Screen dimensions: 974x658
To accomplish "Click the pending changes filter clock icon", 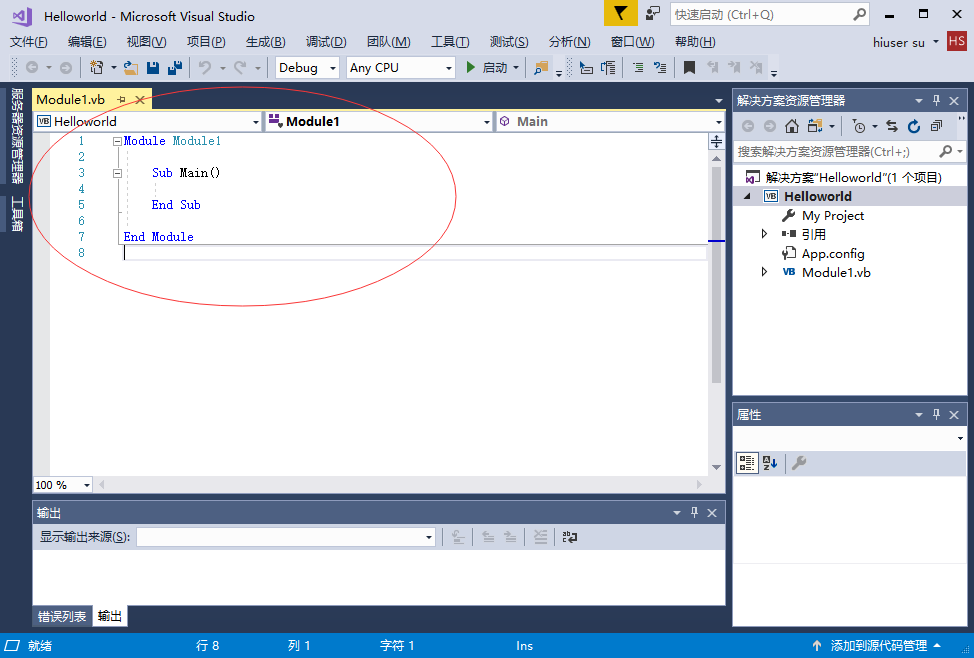I will [x=859, y=126].
